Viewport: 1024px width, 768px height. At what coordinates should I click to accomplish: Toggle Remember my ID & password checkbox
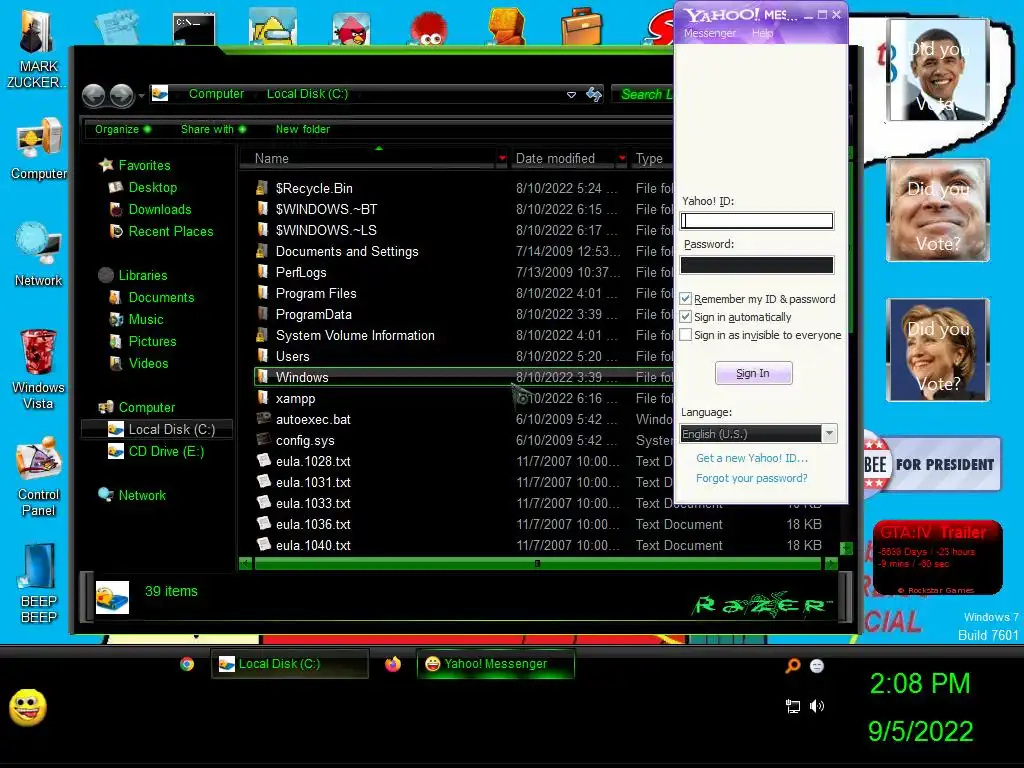[x=686, y=298]
